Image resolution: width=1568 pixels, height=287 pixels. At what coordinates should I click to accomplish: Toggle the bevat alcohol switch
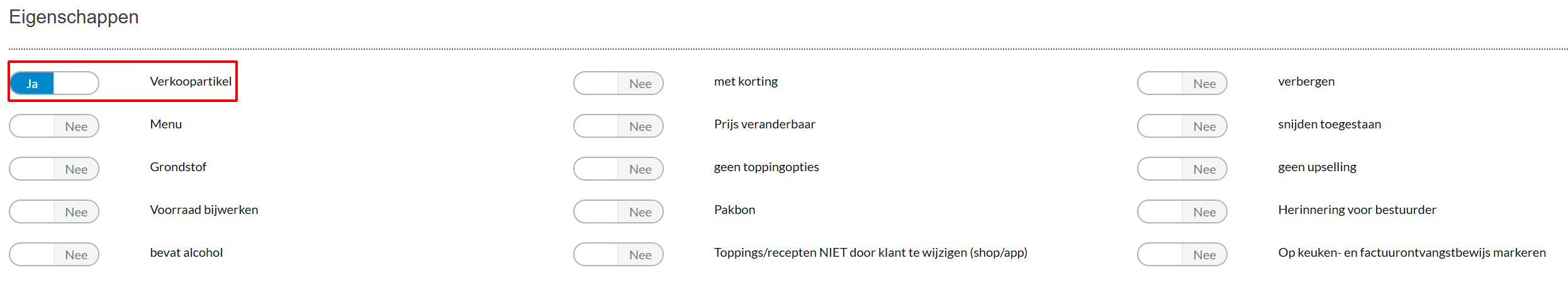point(54,254)
